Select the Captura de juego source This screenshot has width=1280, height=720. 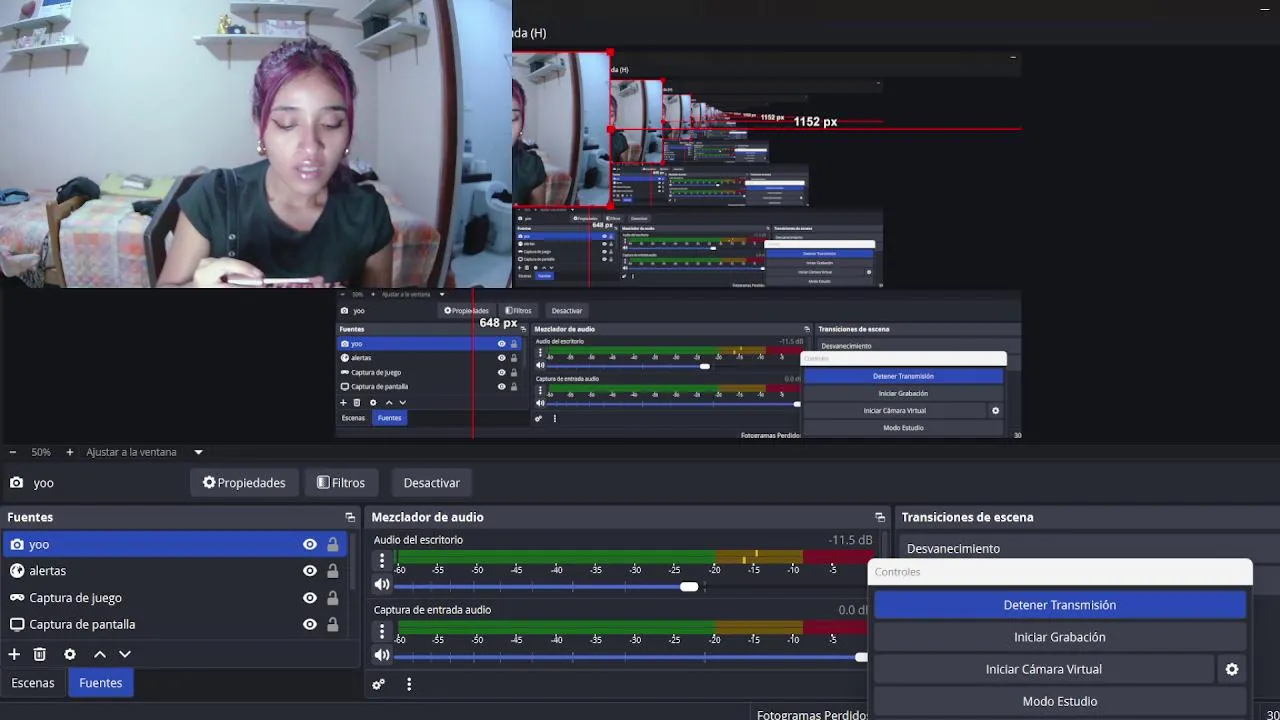pyautogui.click(x=175, y=597)
